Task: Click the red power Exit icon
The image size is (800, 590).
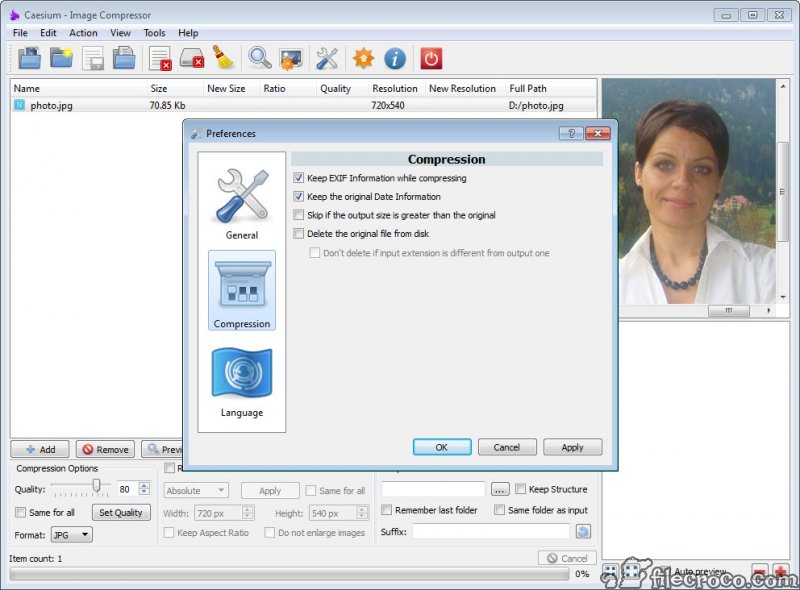Action: (x=431, y=58)
